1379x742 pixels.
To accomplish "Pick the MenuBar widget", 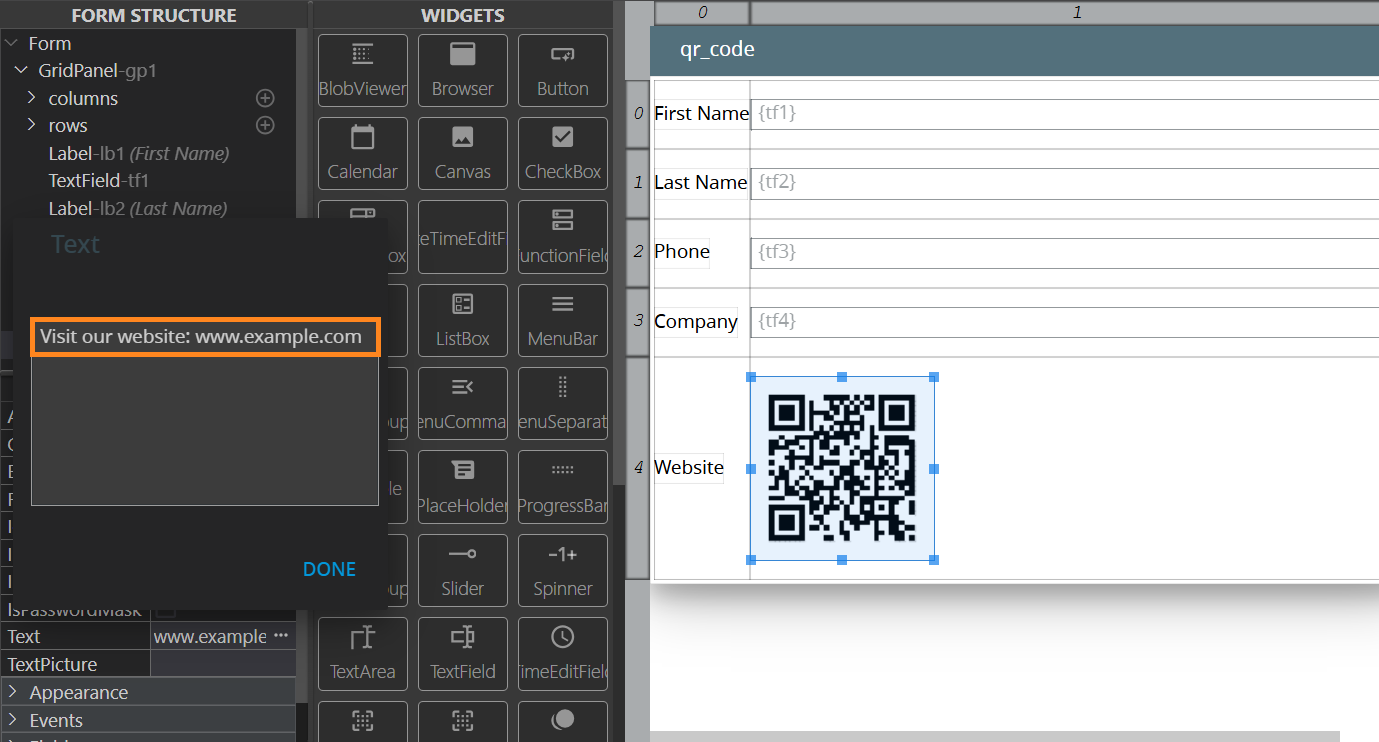I will (562, 321).
